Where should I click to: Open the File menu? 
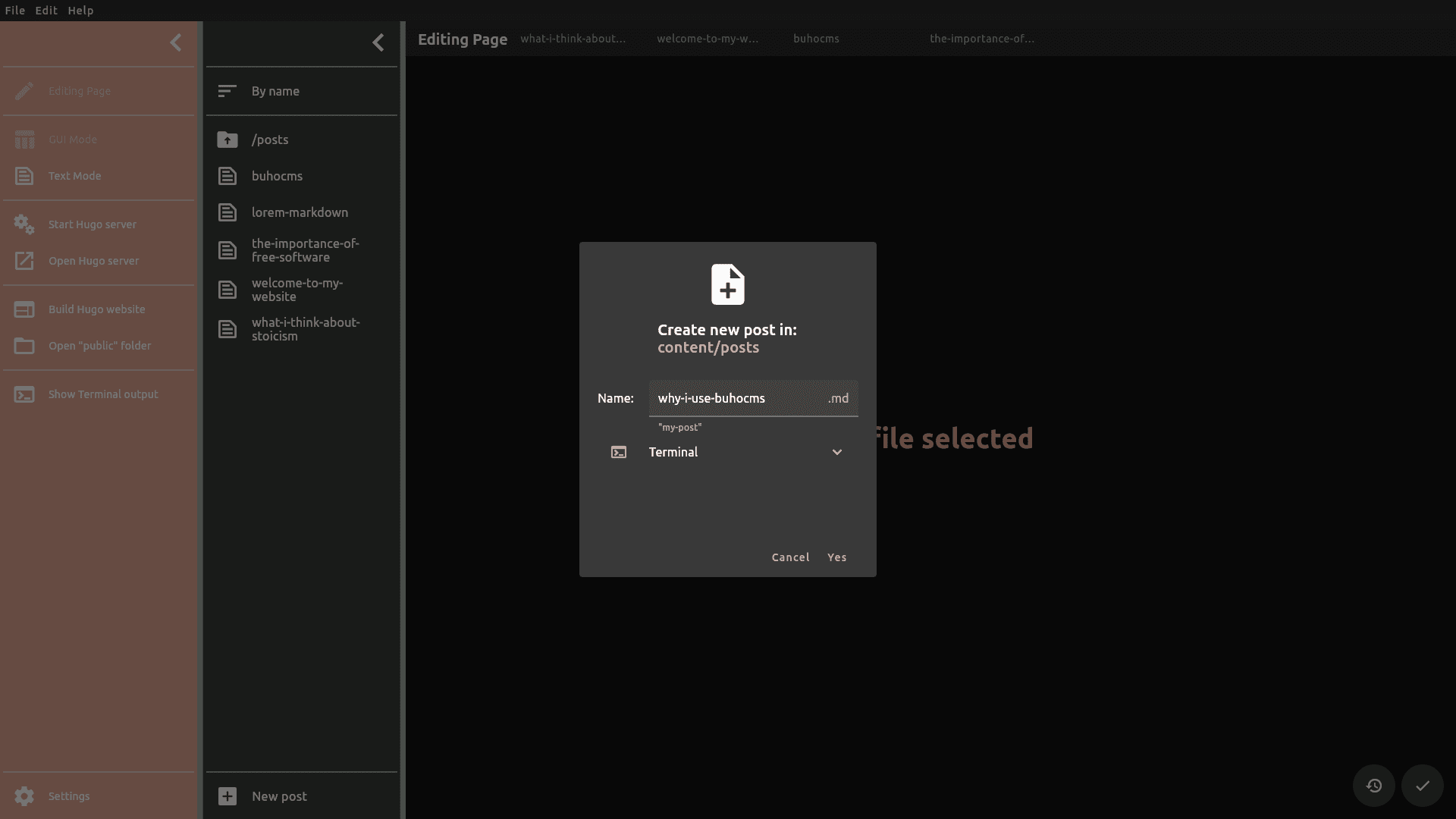15,11
